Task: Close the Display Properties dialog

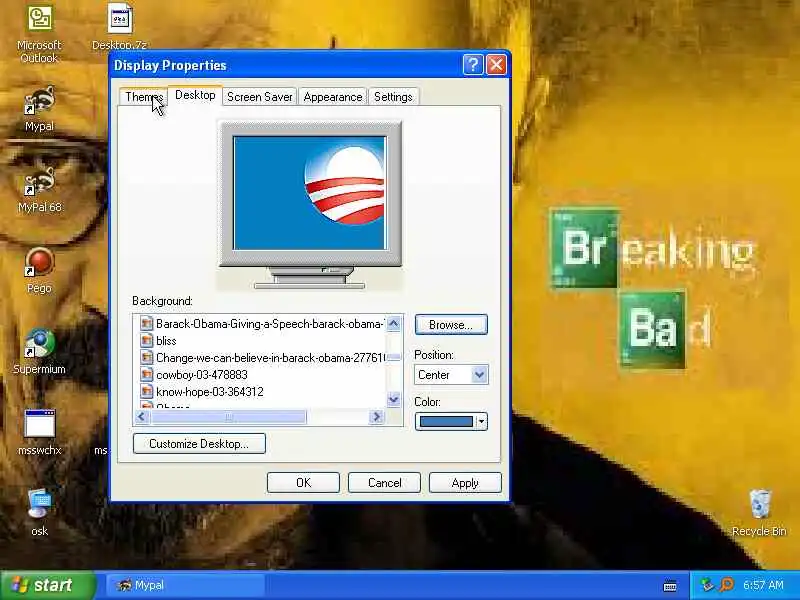Action: [x=496, y=65]
